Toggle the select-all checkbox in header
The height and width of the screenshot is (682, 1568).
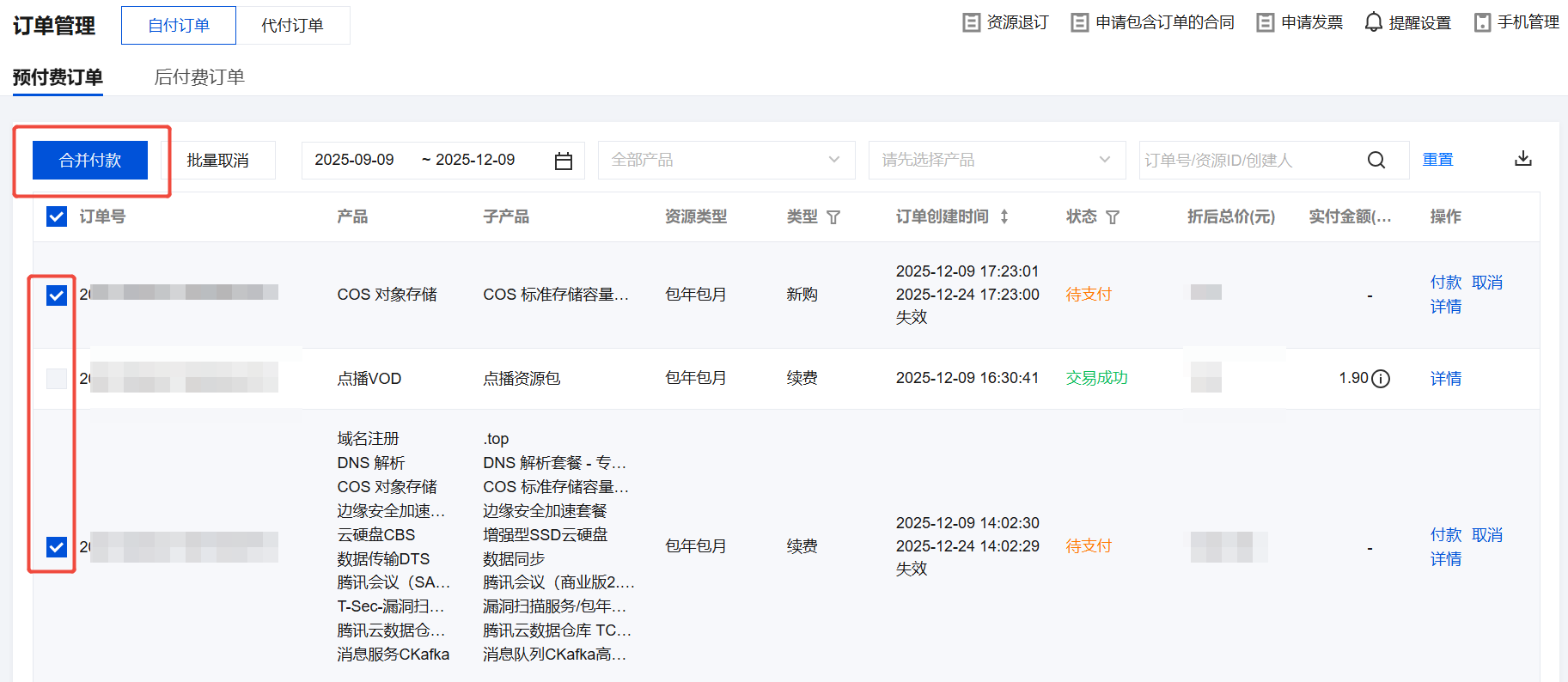(x=57, y=216)
